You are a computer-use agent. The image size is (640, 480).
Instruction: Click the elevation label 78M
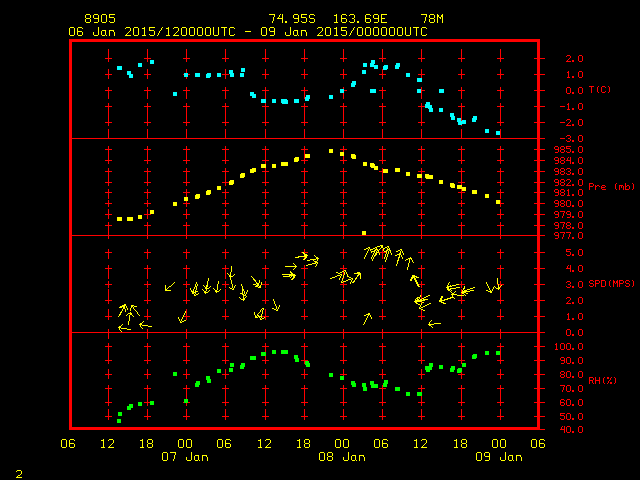(432, 19)
